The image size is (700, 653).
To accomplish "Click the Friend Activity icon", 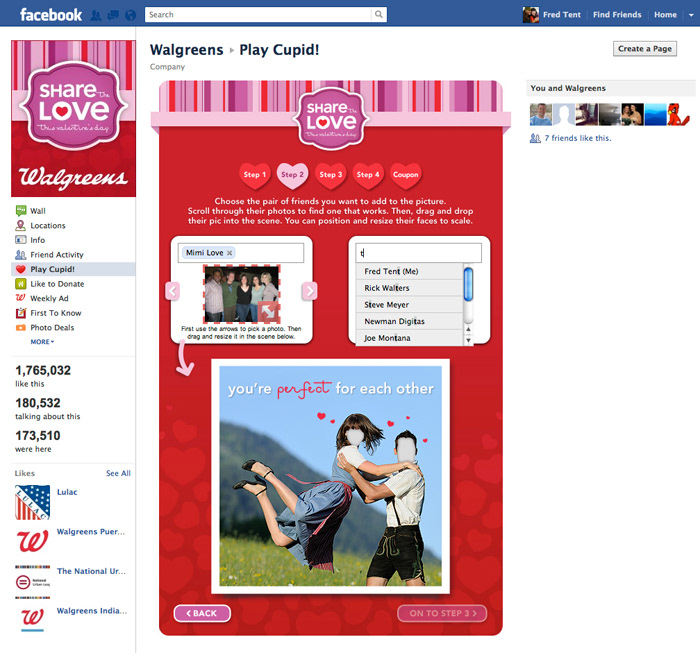I will point(21,254).
